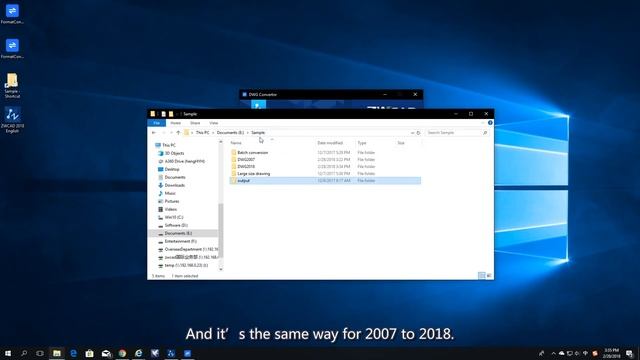The height and width of the screenshot is (360, 640).
Task: Select the Large size drawing folder
Action: (x=253, y=173)
